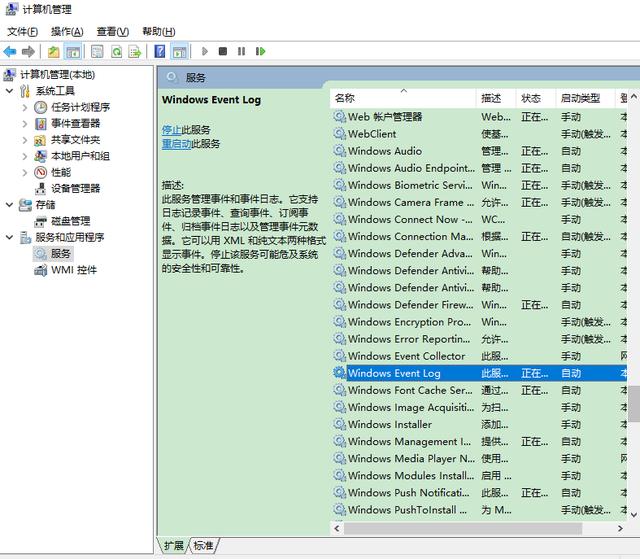Screen dimensions: 640x559
Task: Open 磁盘管理 in the tree
Action: point(71,221)
